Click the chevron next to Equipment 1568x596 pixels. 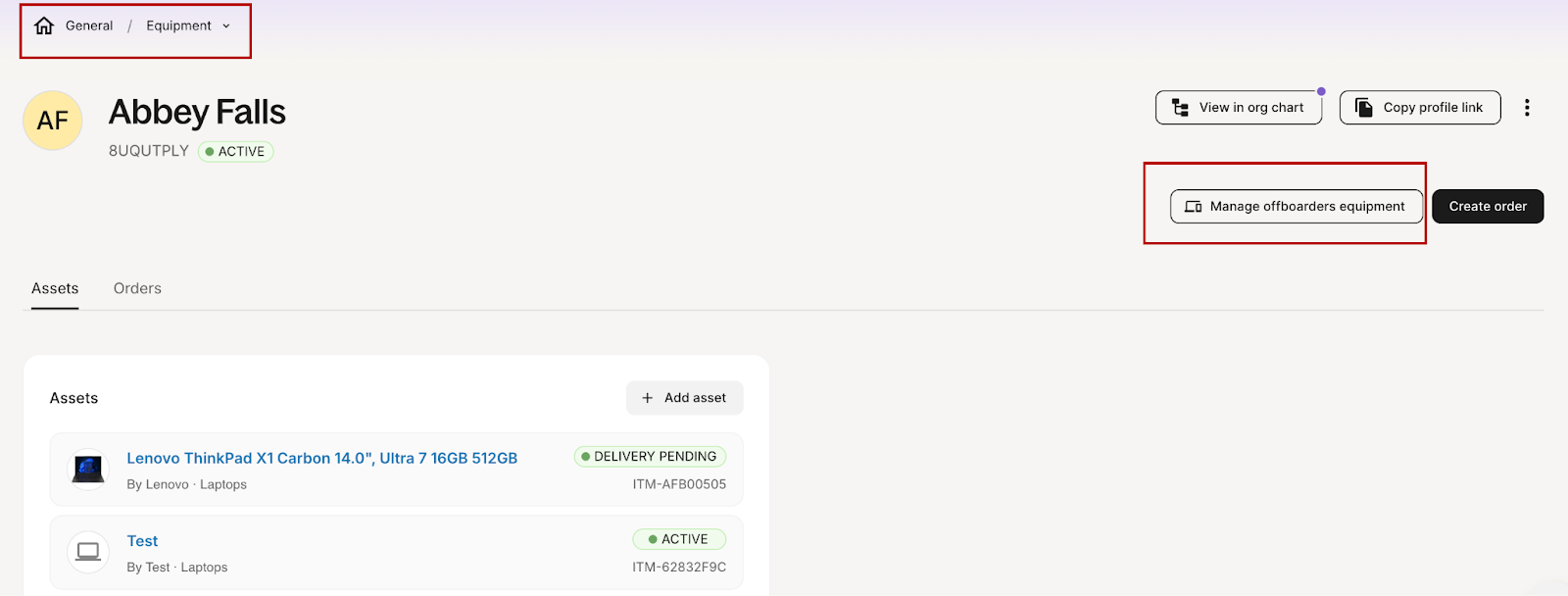click(226, 26)
